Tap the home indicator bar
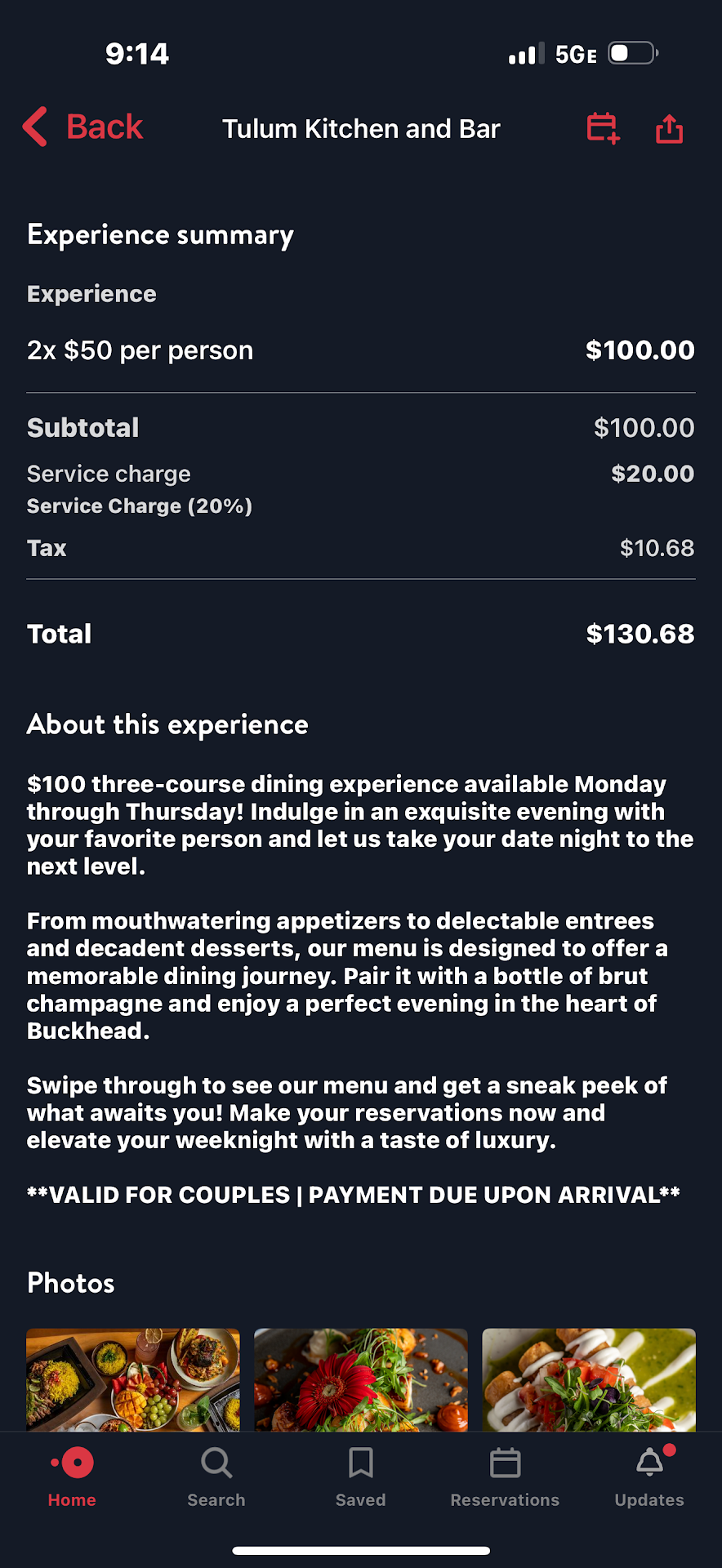722x1568 pixels. [x=361, y=1550]
